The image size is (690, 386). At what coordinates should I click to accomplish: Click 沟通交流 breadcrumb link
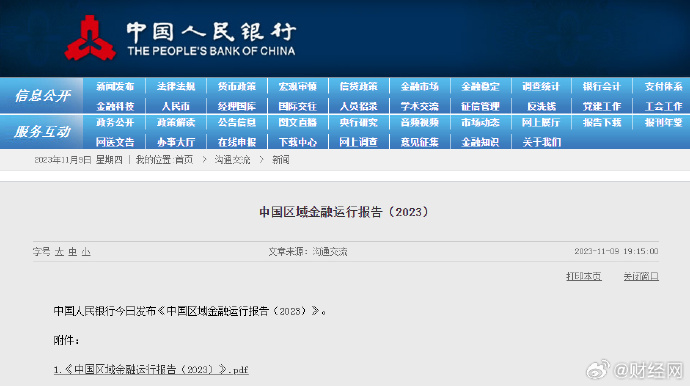point(232,160)
